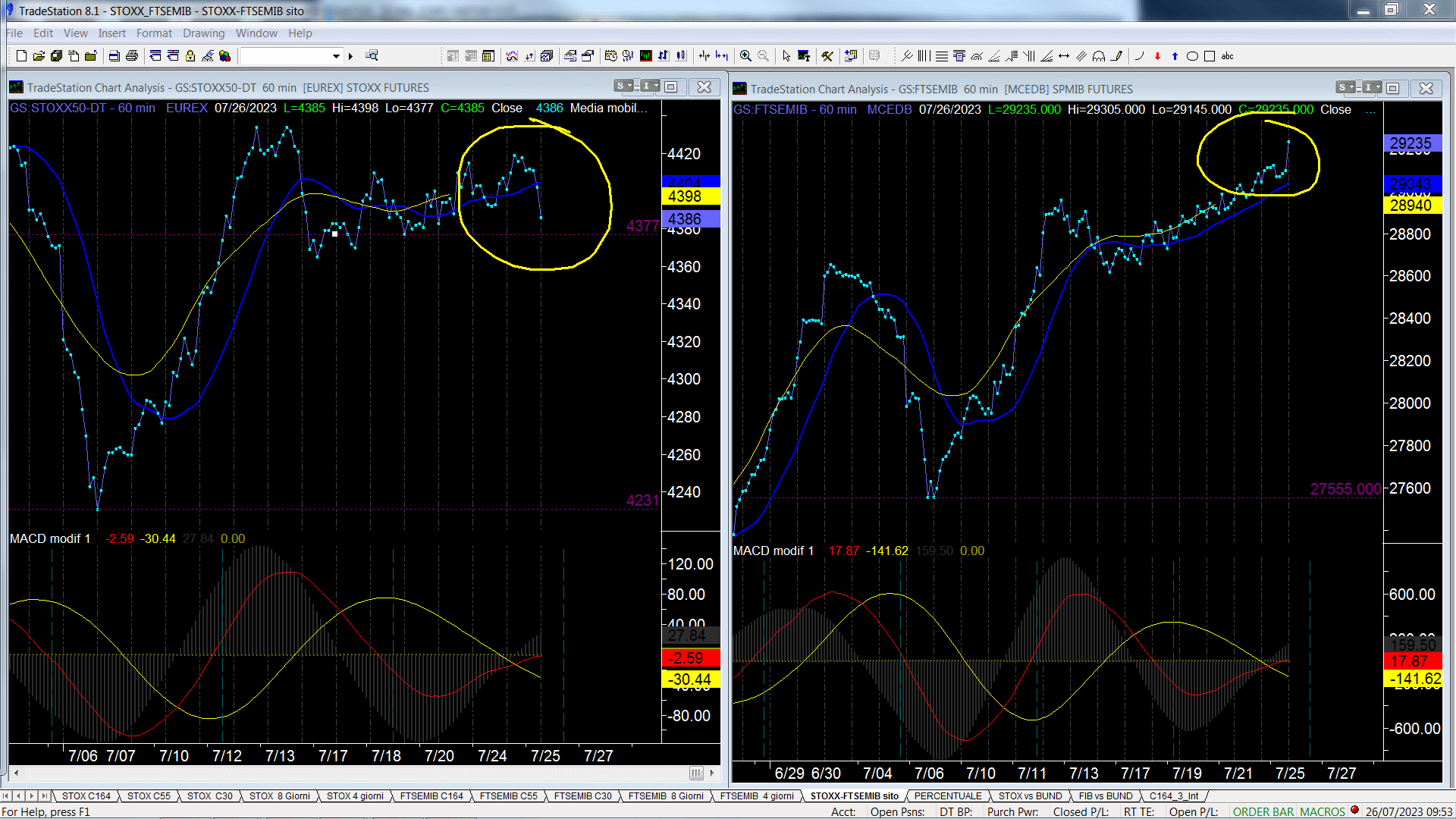Click red 17.87 MACD value label
The image size is (1456, 819).
point(1411,661)
